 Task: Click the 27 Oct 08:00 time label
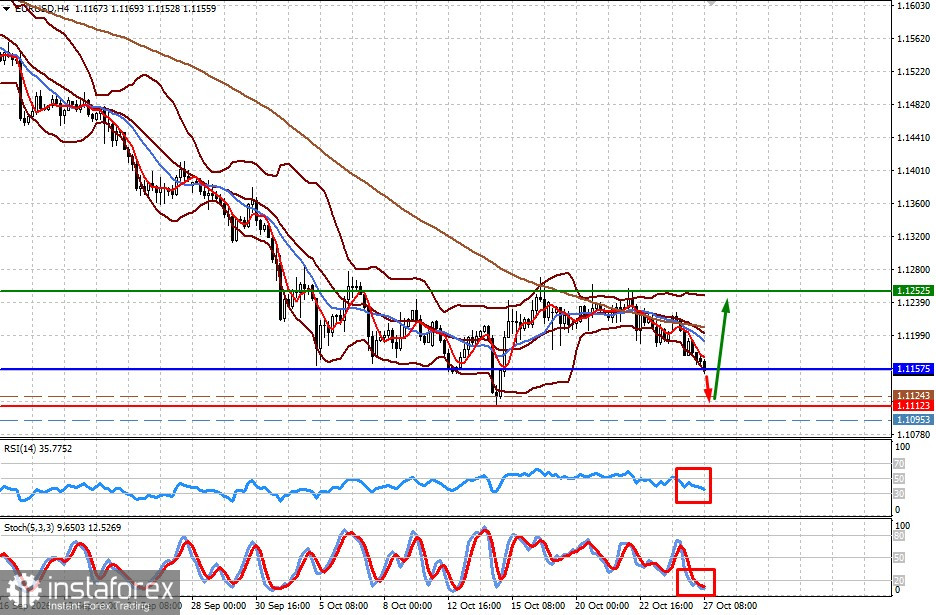730,605
